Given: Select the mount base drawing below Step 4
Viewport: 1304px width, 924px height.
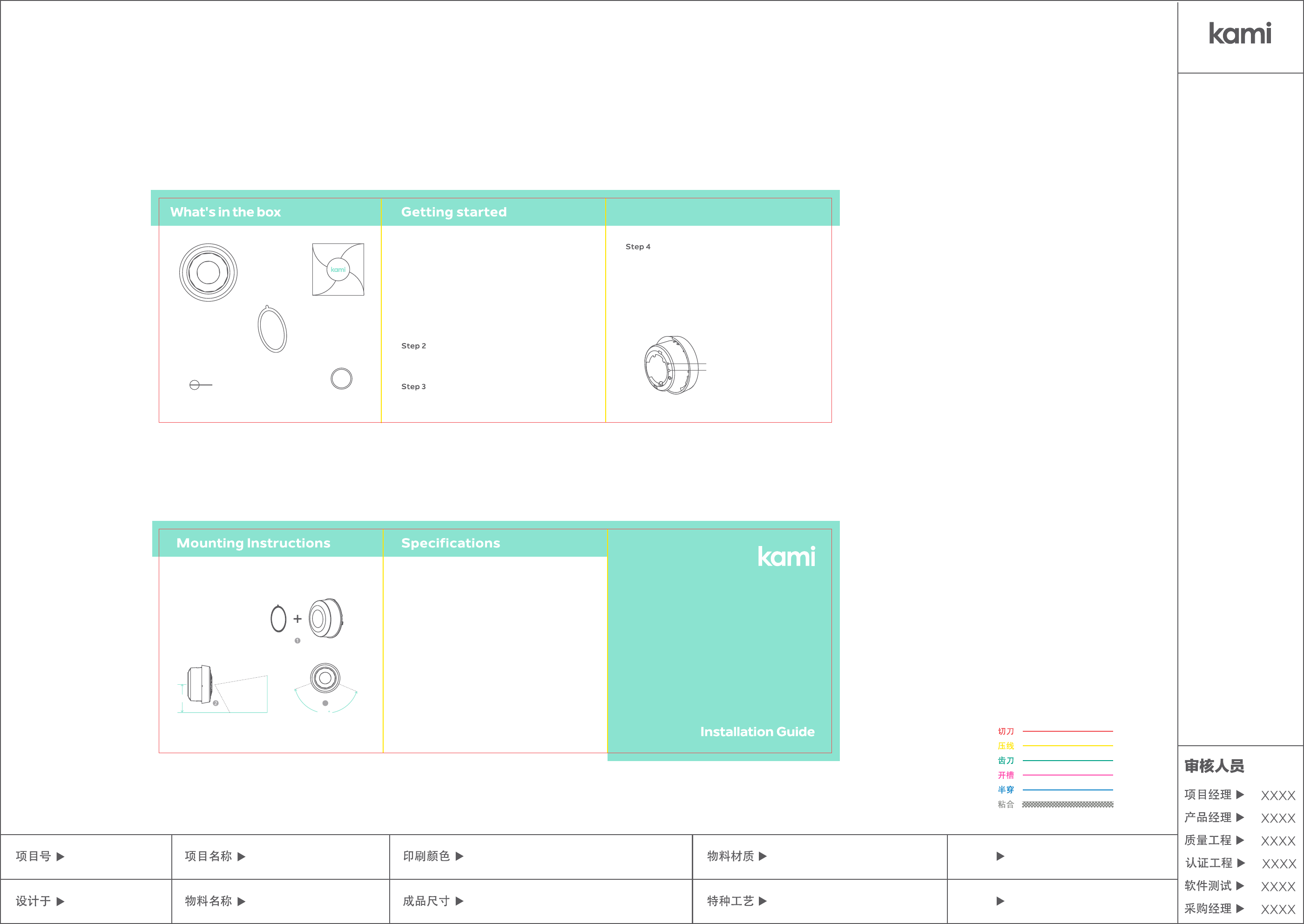Looking at the screenshot, I should pos(675,364).
